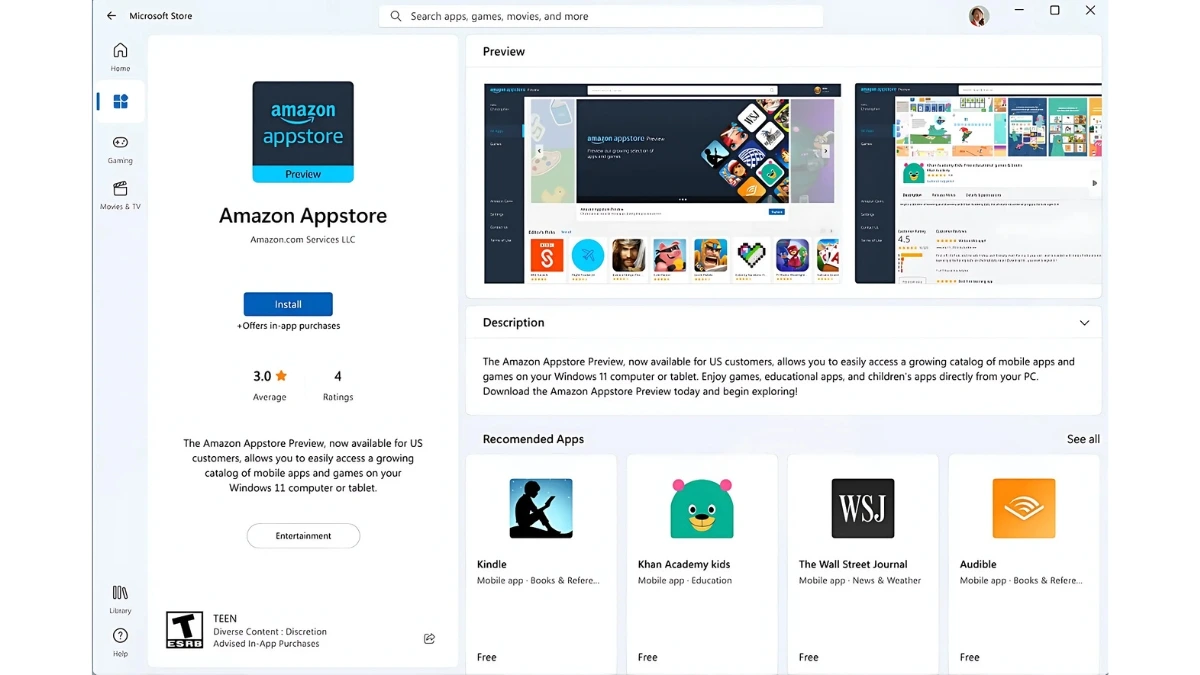Click See all recommended apps
Viewport: 1200px width, 675px height.
[x=1083, y=439]
